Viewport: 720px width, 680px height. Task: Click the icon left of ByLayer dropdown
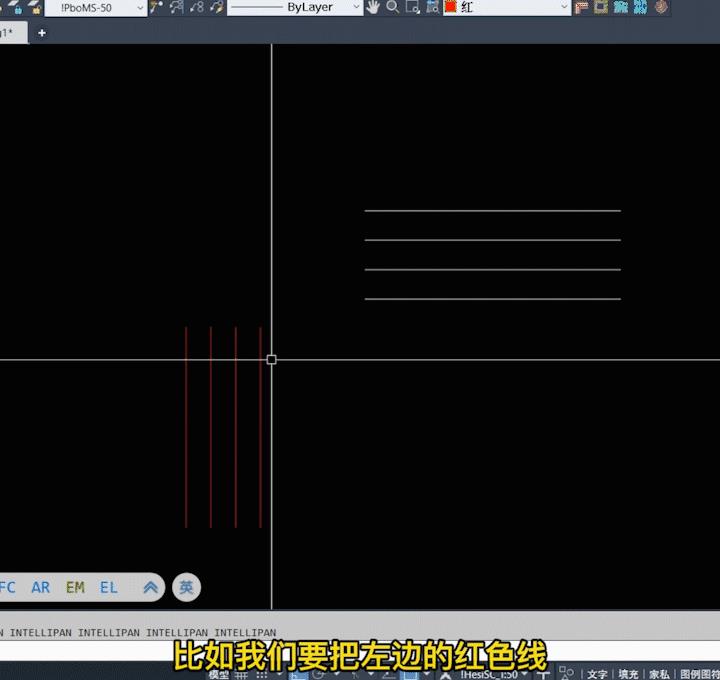[x=217, y=7]
